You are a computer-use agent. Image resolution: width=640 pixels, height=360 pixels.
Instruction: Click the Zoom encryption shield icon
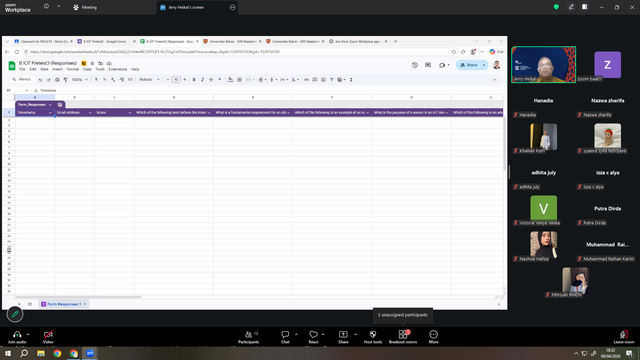tap(556, 7)
